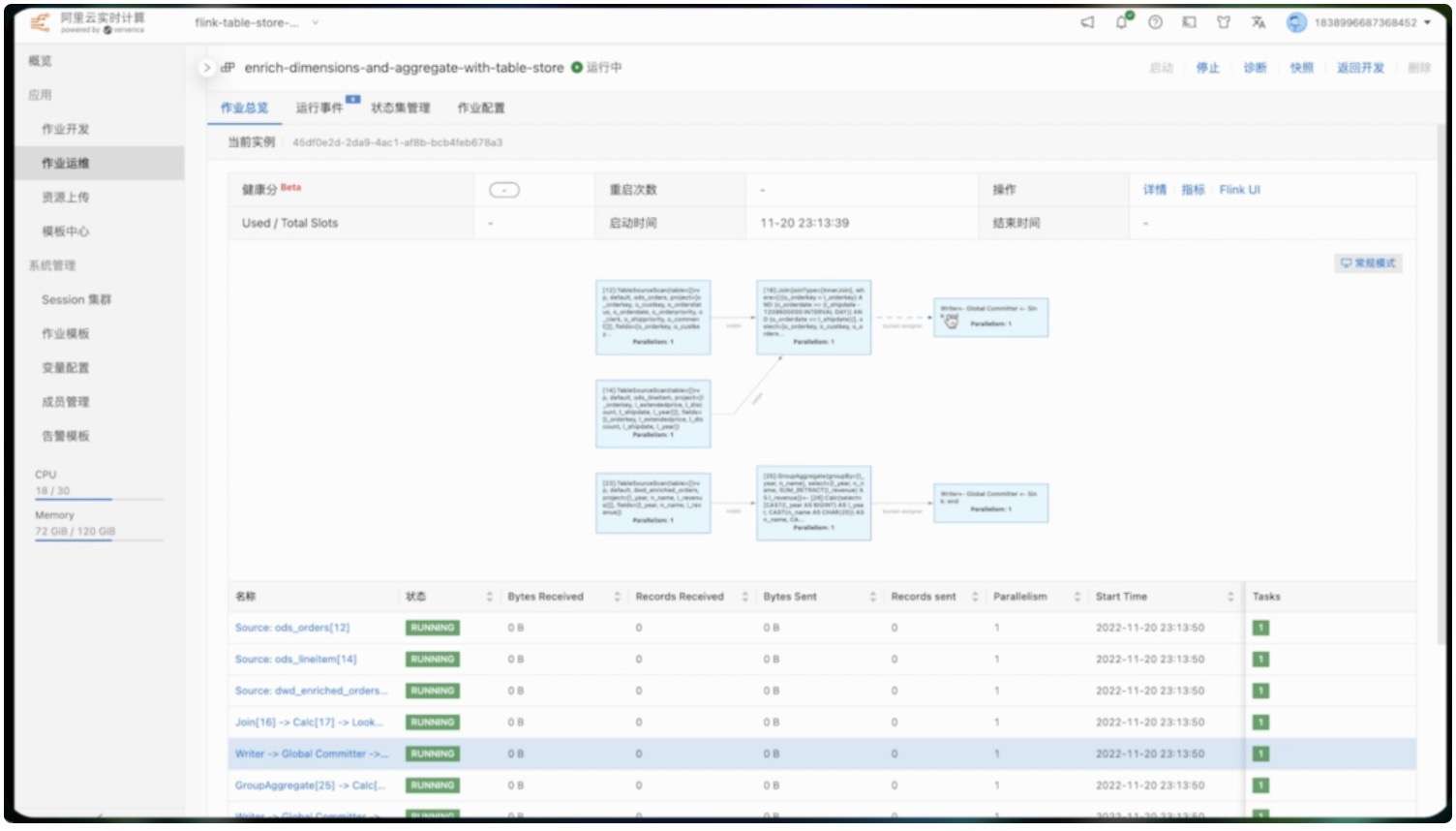
Task: Switch to the 状态集管理 tab
Action: pyautogui.click(x=401, y=108)
